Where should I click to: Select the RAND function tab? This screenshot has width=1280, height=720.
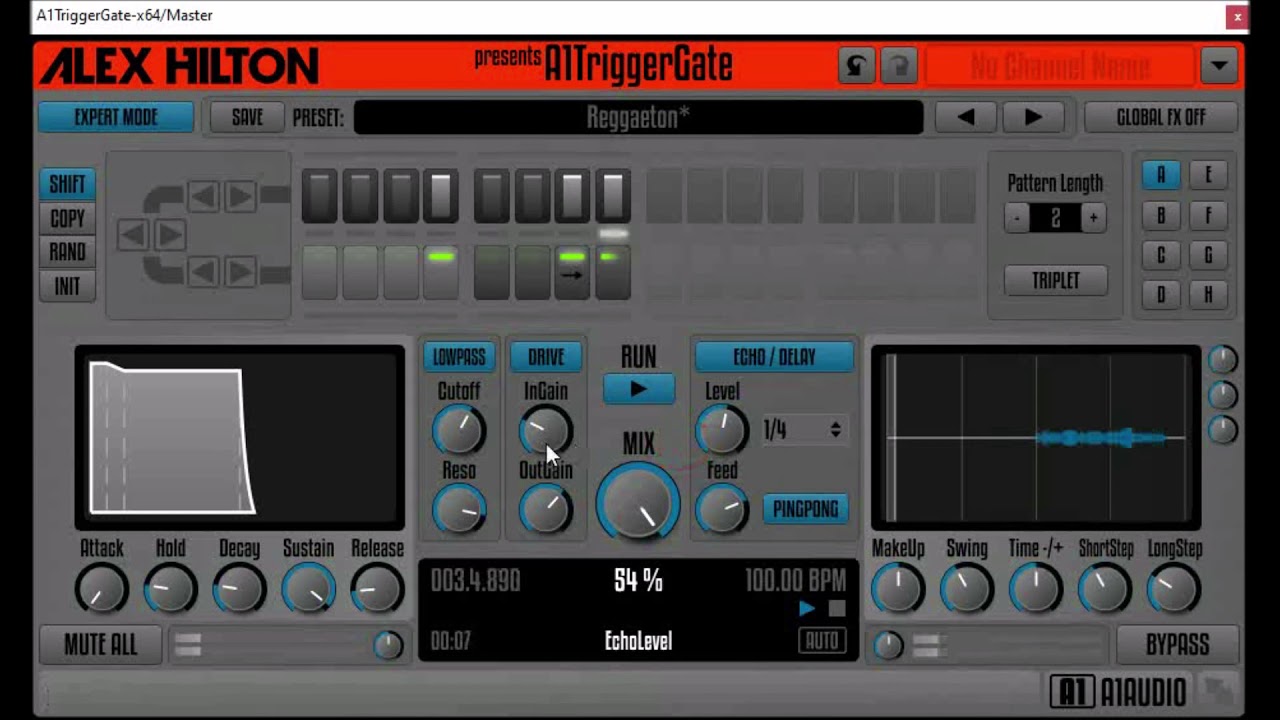click(67, 252)
